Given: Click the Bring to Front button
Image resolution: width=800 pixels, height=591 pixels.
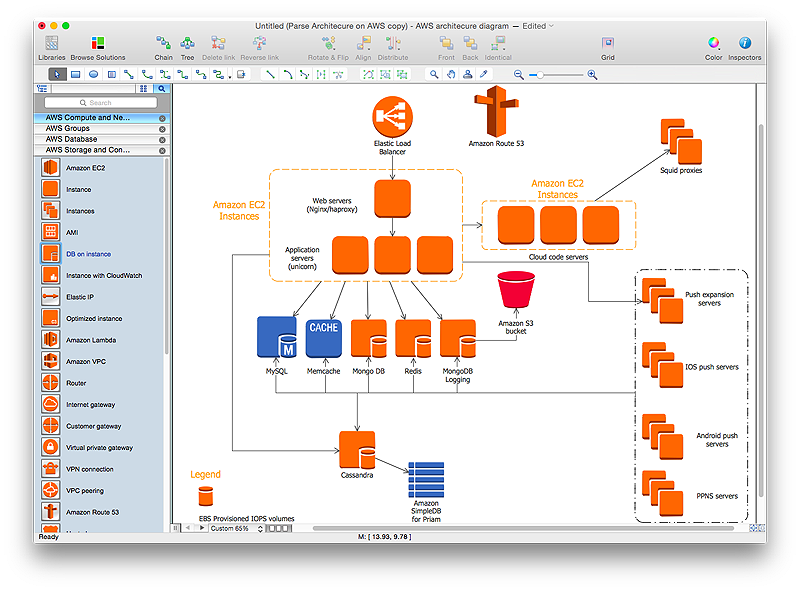Looking at the screenshot, I should [x=446, y=44].
